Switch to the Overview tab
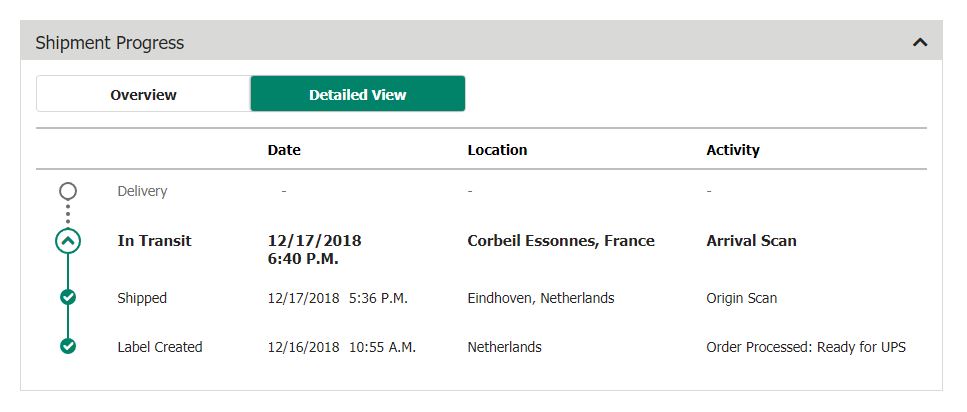Image resolution: width=967 pixels, height=412 pixels. (x=143, y=94)
